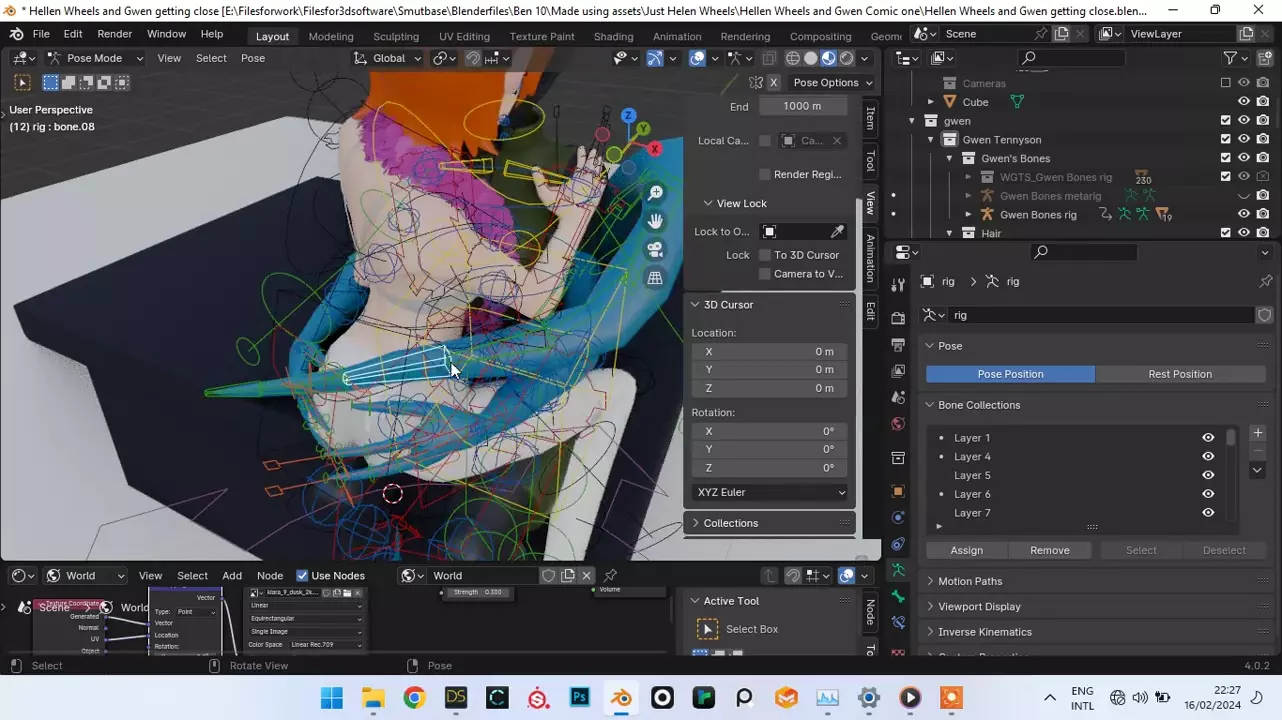Screen dimensions: 1282x720
Task: Toggle camera view with the camera gizmo
Action: (x=655, y=250)
